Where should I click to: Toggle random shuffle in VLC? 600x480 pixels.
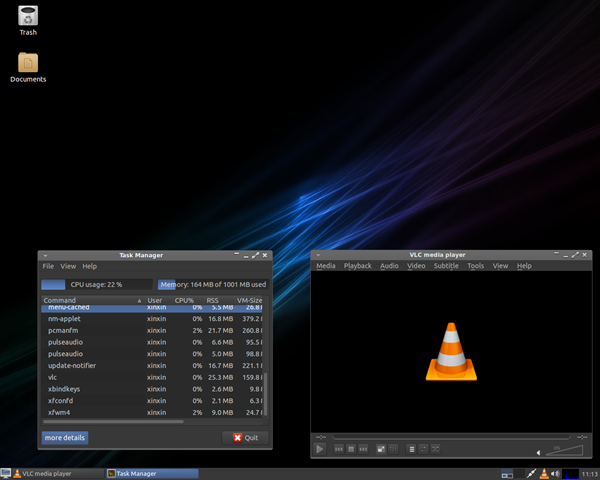coord(436,449)
